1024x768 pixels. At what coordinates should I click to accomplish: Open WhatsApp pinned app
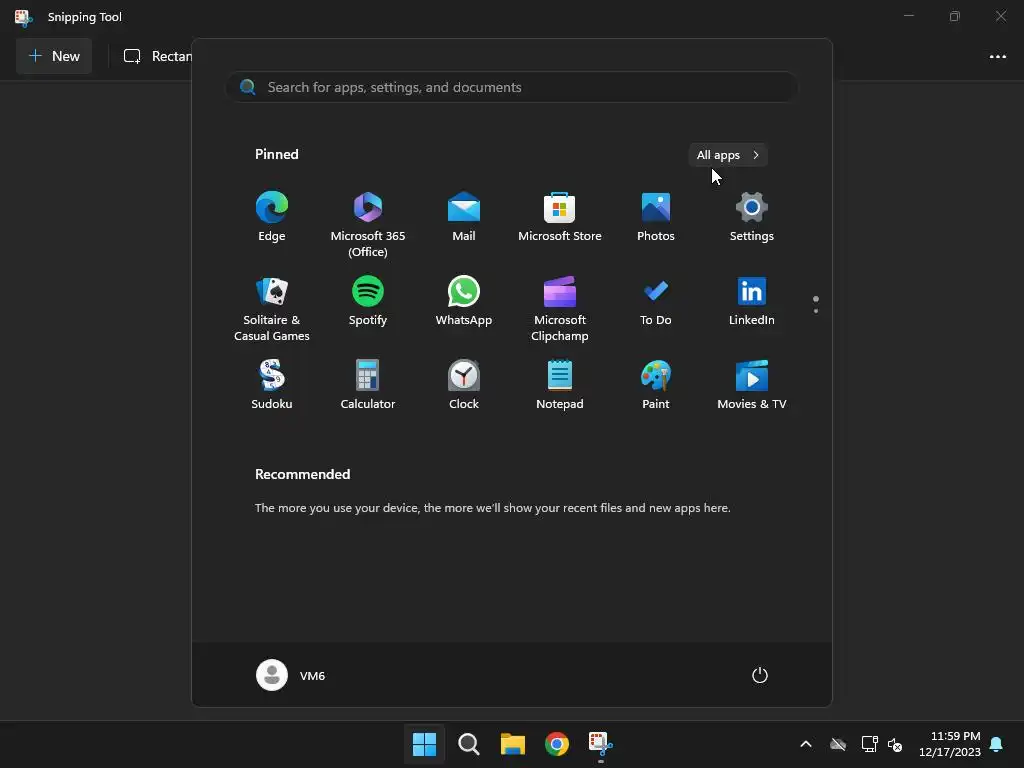click(x=464, y=302)
